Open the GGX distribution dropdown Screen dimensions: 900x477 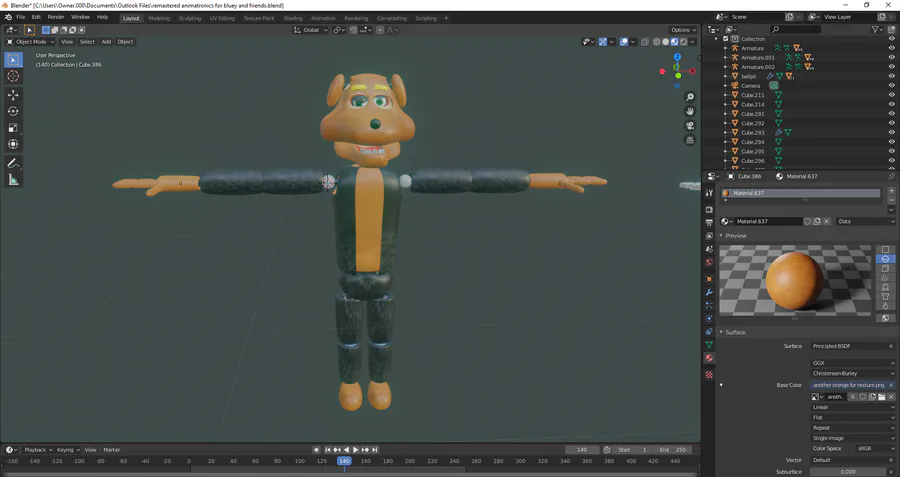pos(853,363)
